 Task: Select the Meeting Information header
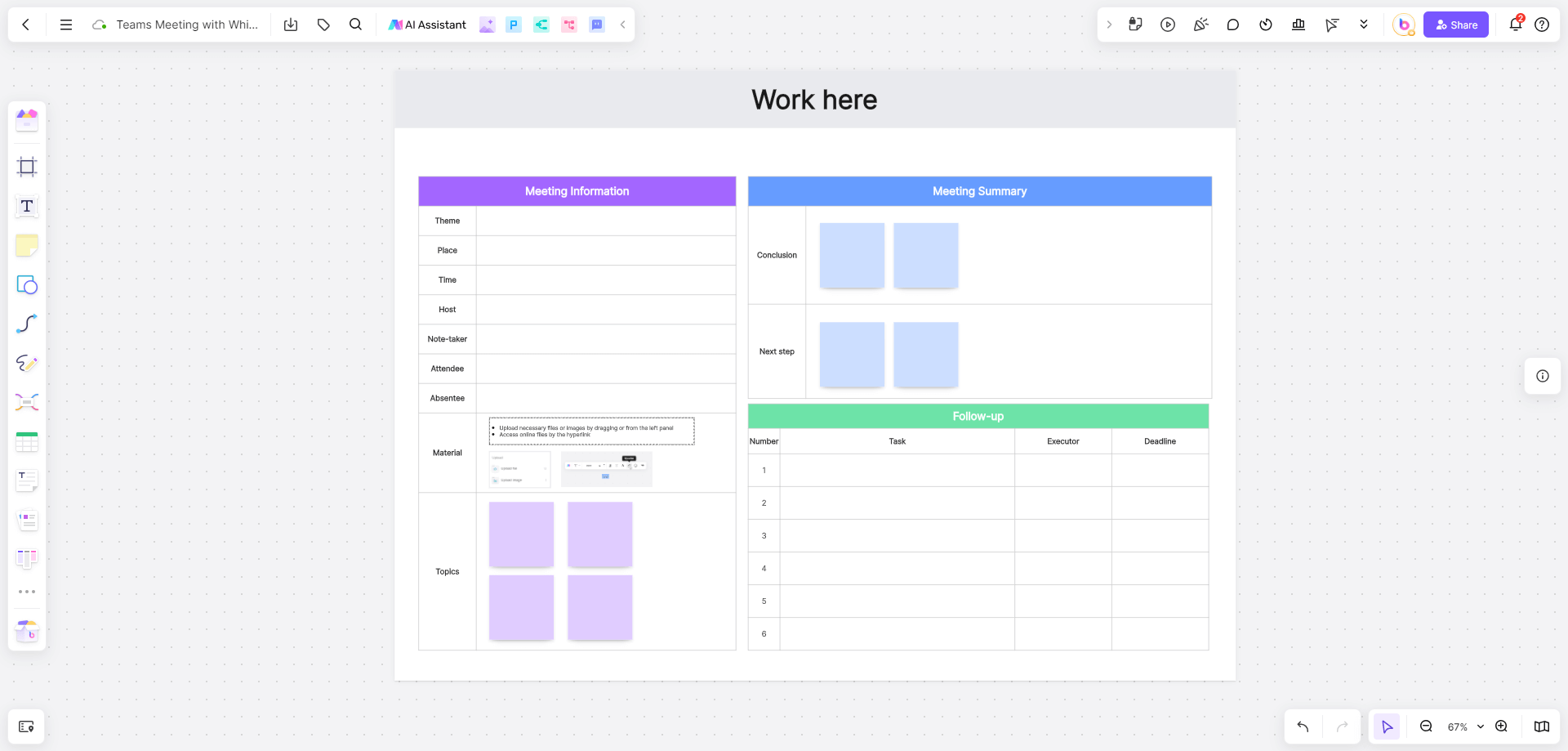(577, 191)
